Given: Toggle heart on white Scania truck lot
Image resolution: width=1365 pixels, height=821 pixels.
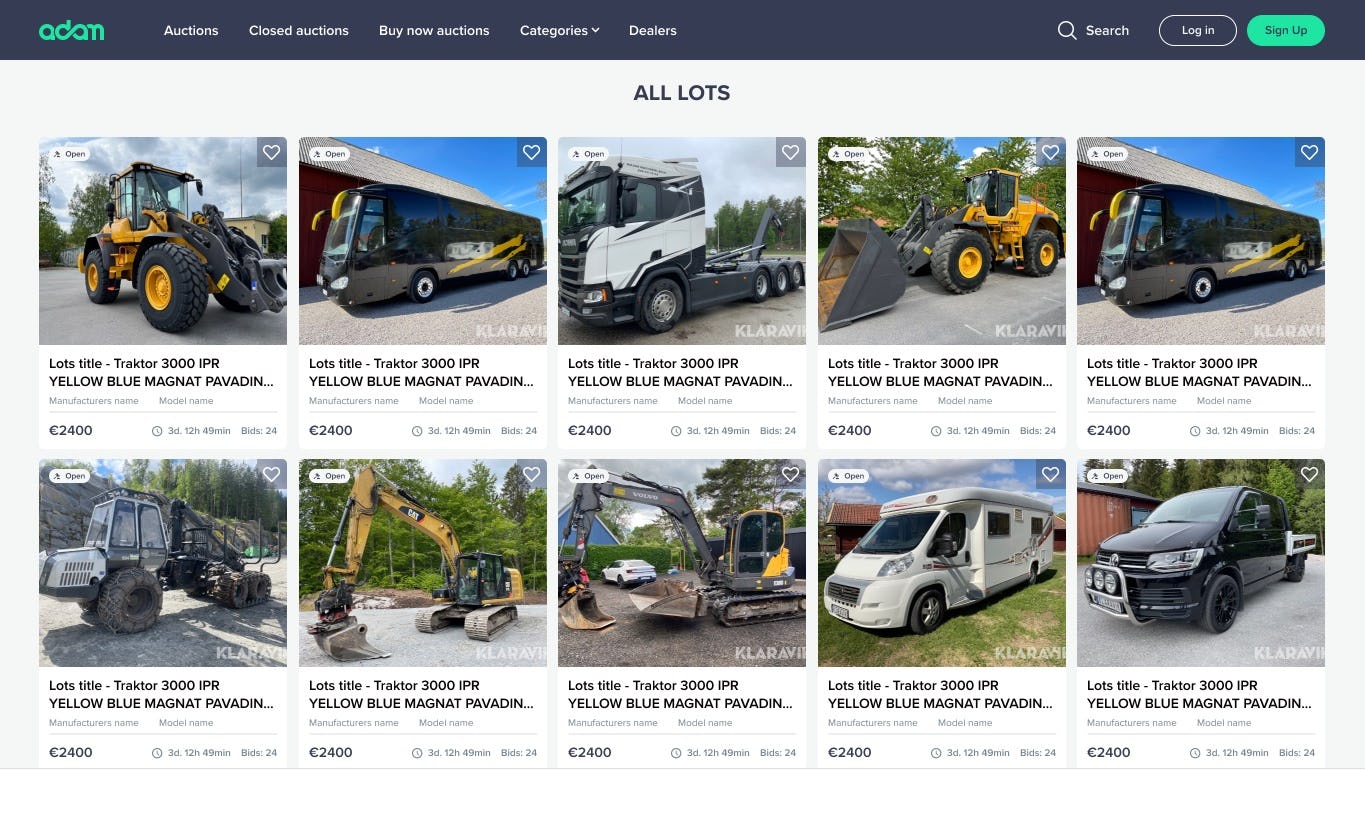Looking at the screenshot, I should tap(791, 152).
